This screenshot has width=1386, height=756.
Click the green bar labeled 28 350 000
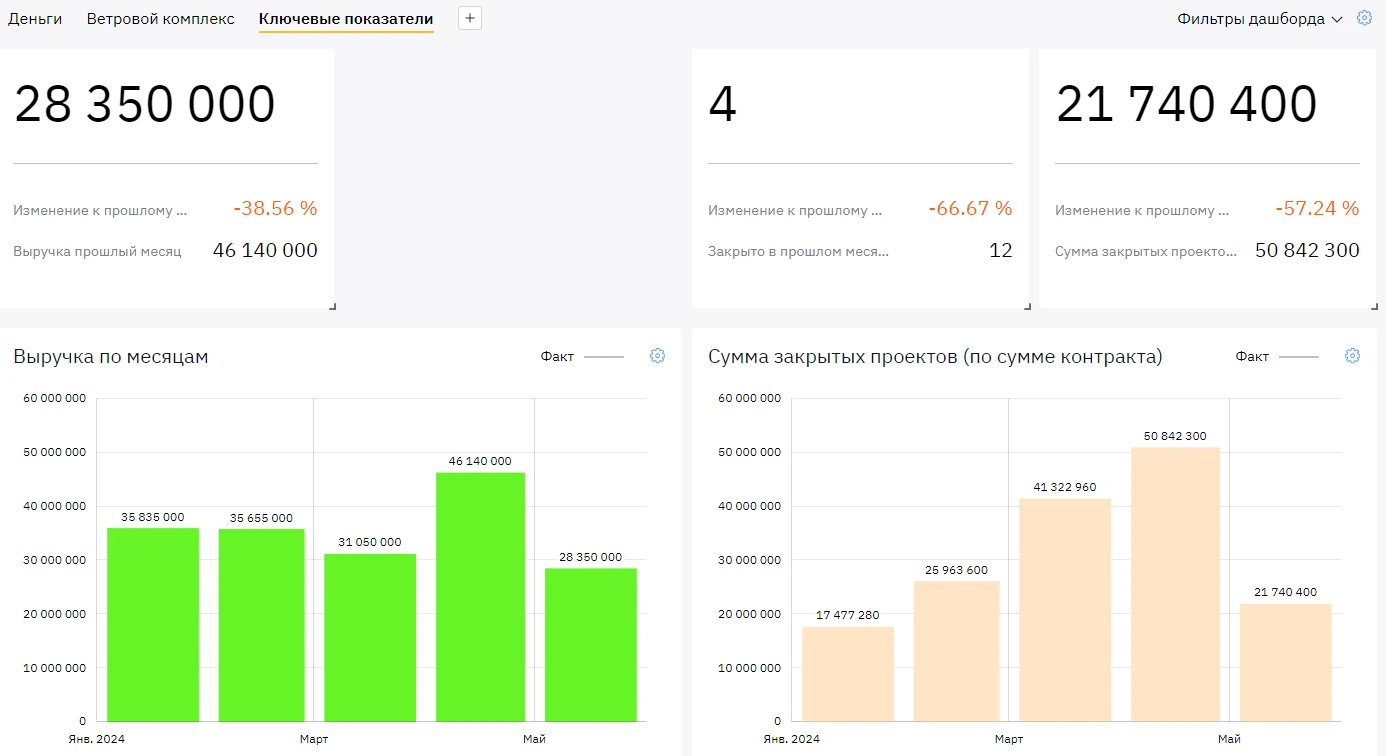[591, 645]
